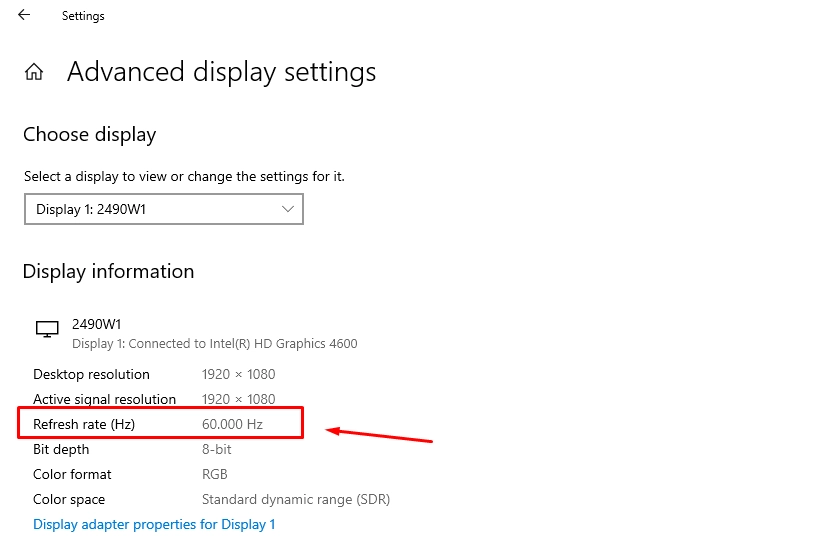Click the Refresh rate (Hz) label

click(84, 424)
